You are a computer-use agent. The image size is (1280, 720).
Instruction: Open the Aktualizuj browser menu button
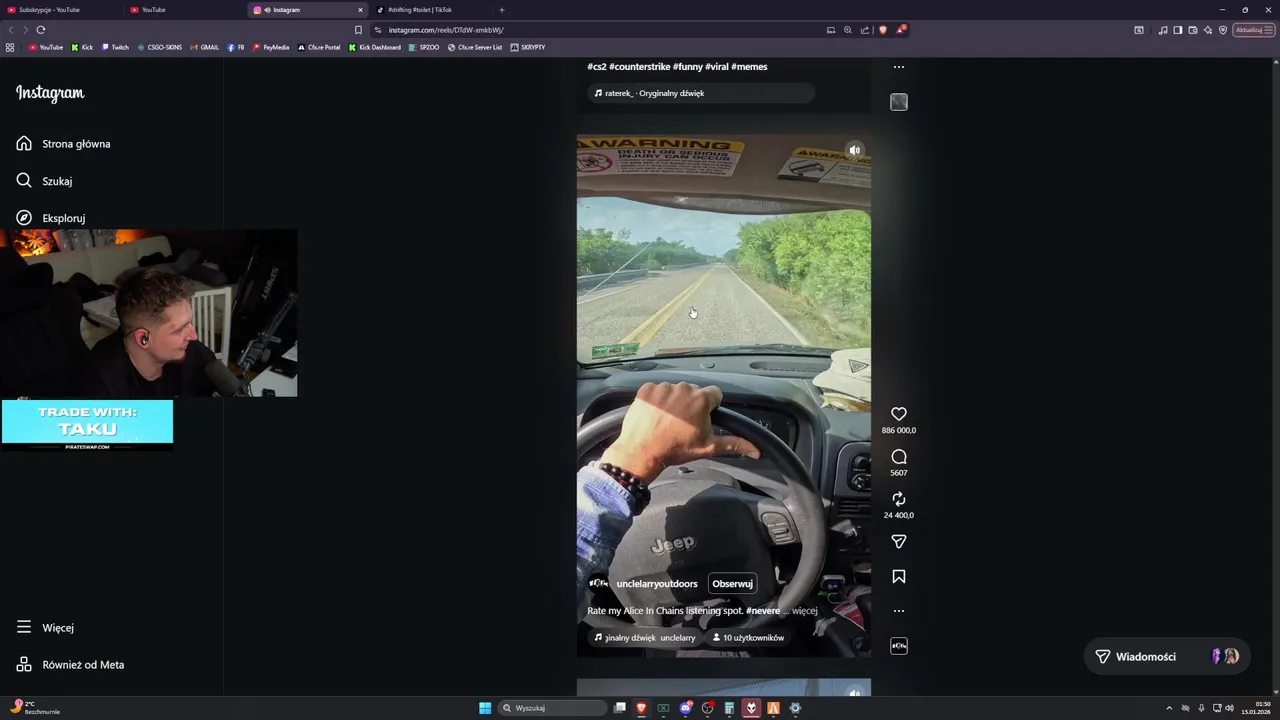click(1254, 30)
